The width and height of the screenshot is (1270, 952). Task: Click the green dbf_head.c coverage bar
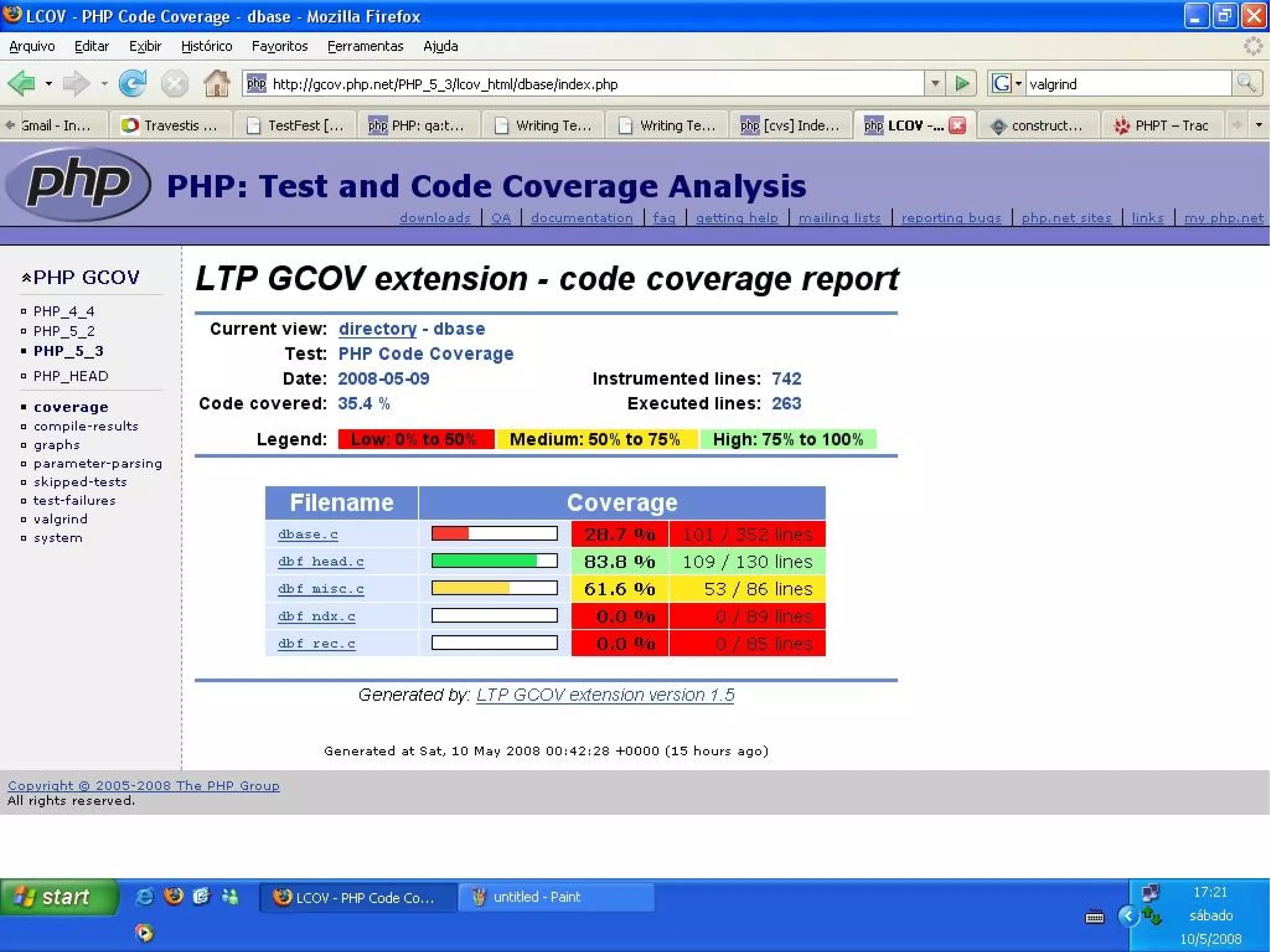tap(494, 561)
